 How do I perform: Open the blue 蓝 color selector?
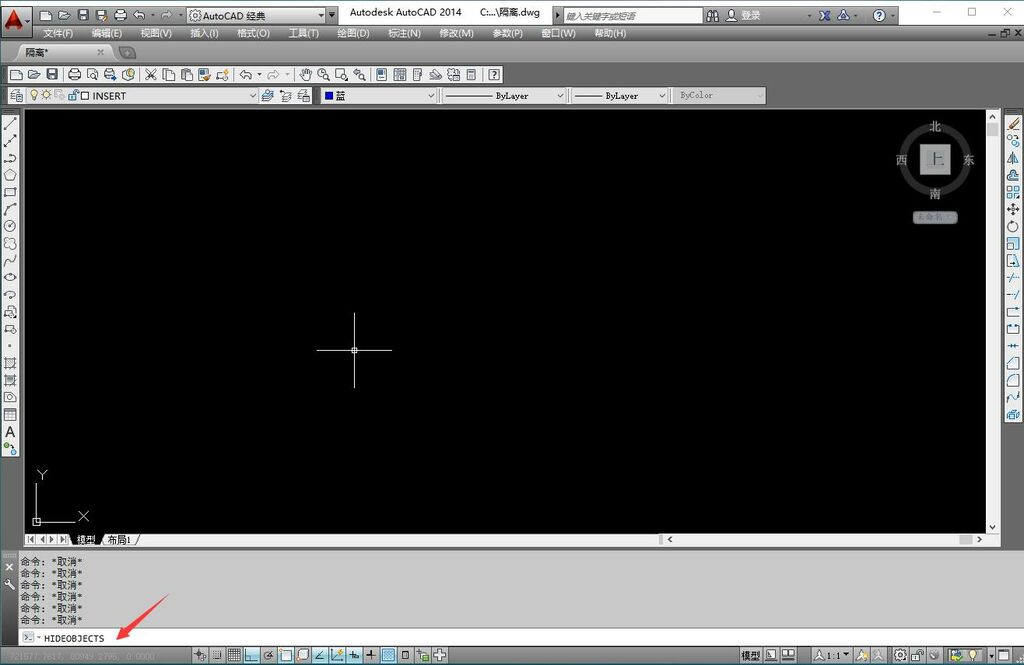pos(380,96)
